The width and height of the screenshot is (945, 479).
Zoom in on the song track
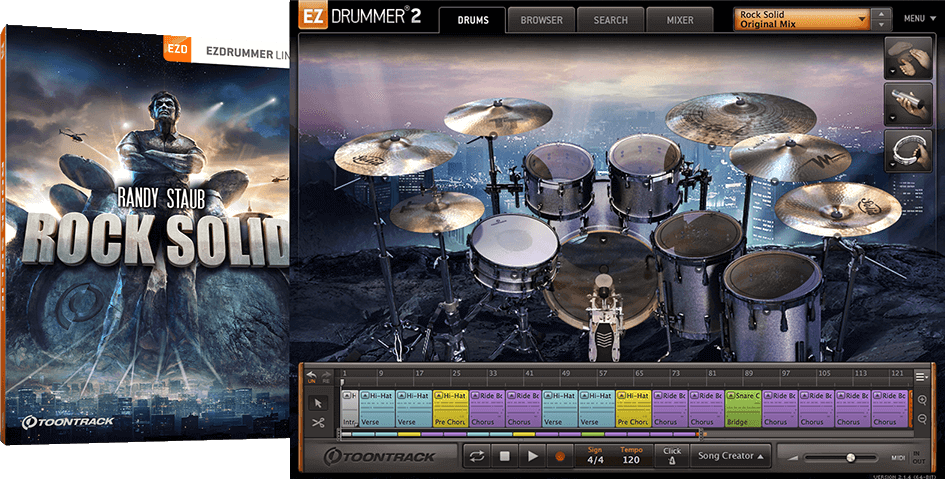922,400
